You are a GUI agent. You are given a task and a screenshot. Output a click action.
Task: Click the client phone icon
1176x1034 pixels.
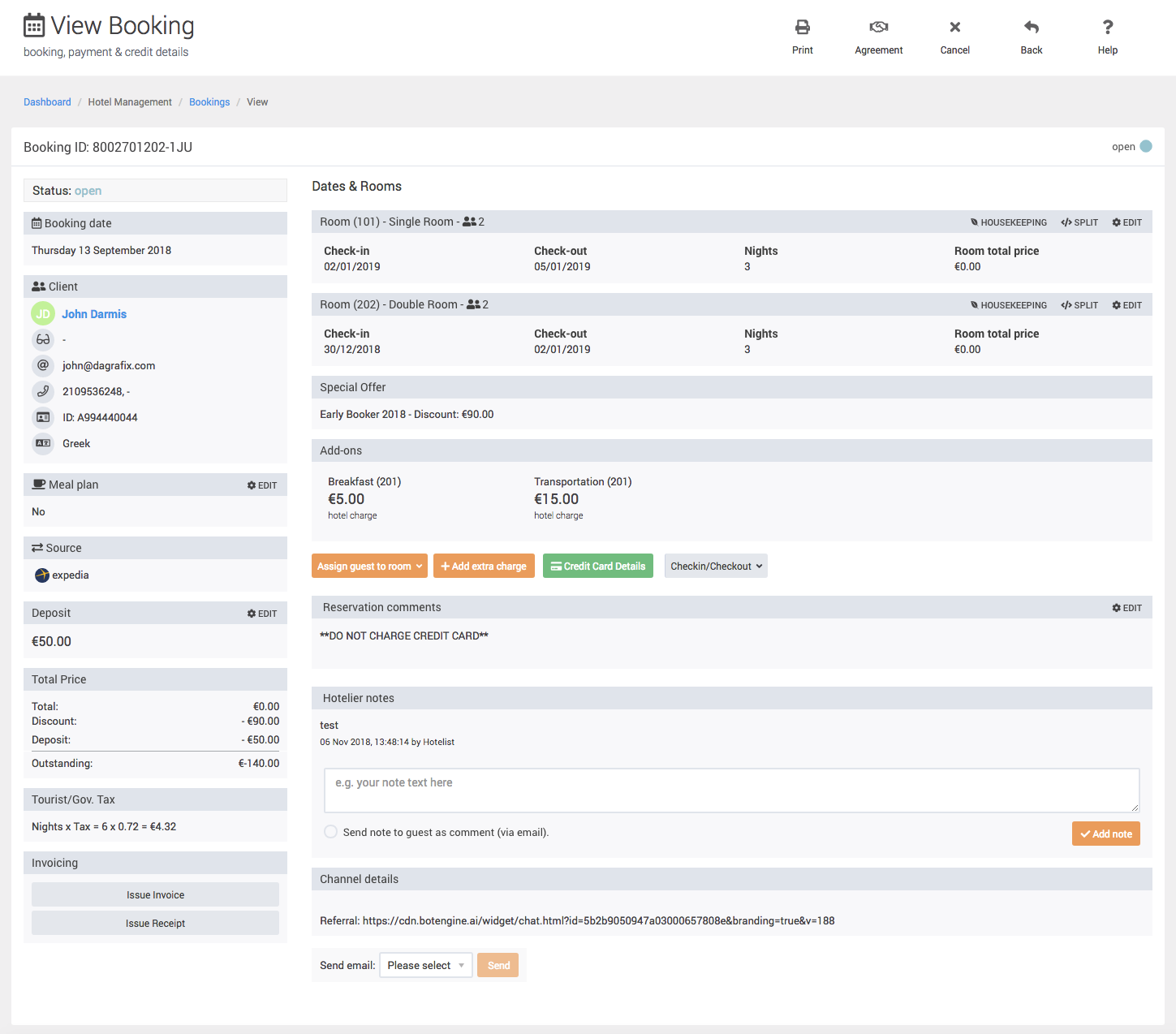click(43, 391)
